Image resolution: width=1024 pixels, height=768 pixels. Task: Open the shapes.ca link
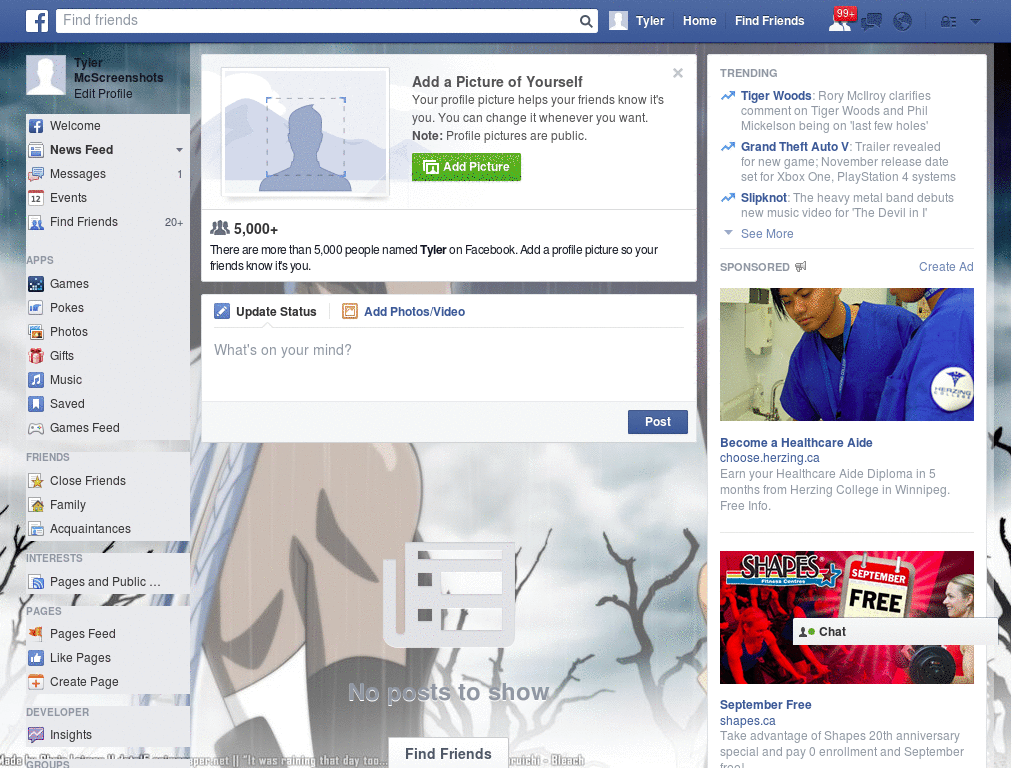(x=747, y=721)
